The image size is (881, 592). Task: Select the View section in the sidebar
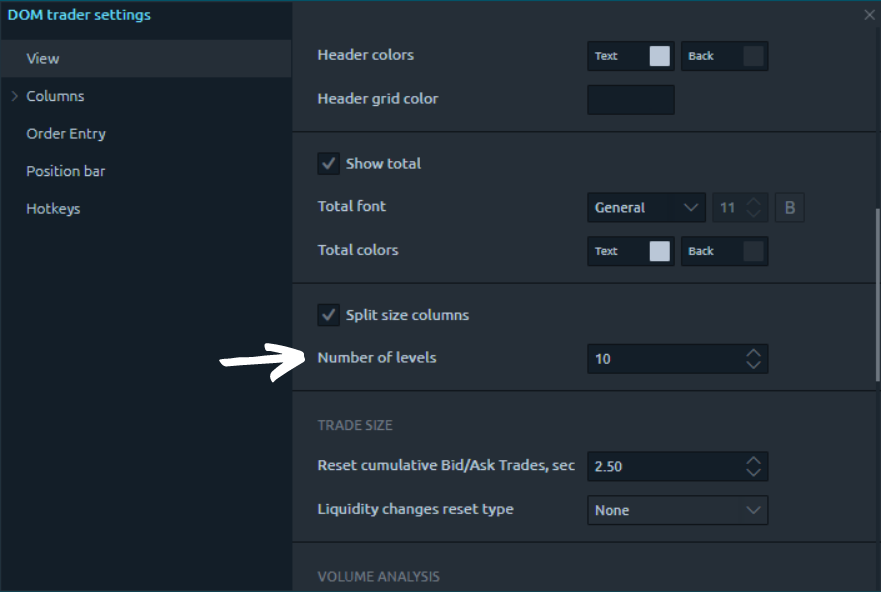coord(42,58)
